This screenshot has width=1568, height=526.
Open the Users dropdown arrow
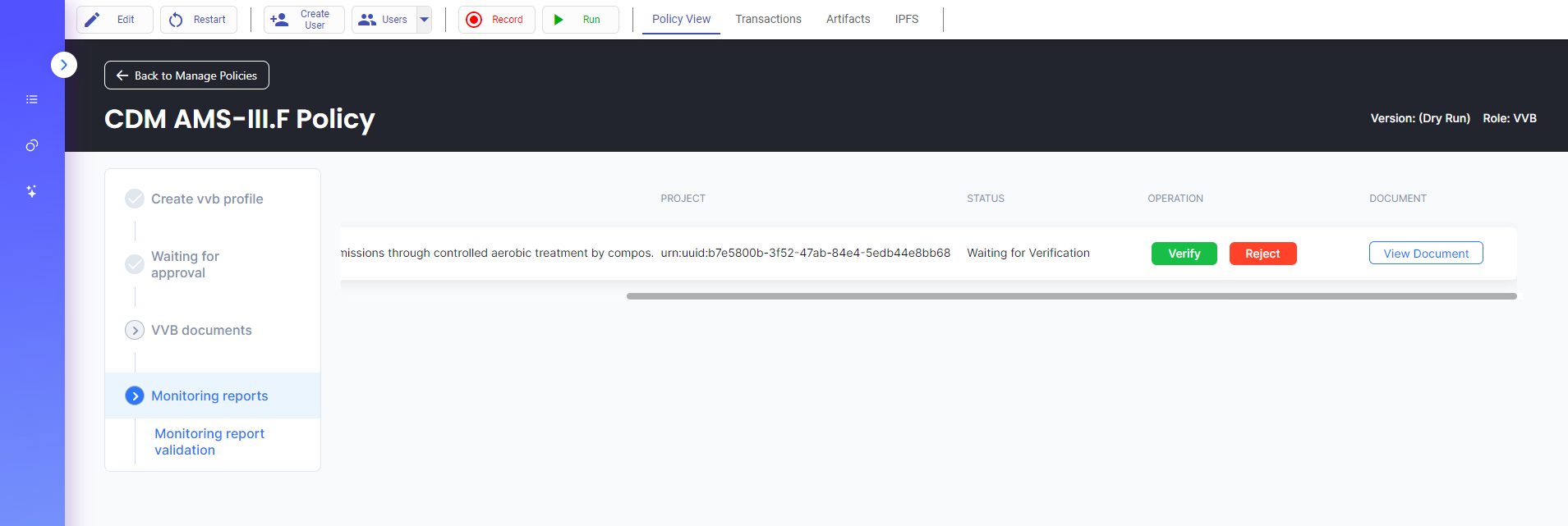pyautogui.click(x=424, y=20)
